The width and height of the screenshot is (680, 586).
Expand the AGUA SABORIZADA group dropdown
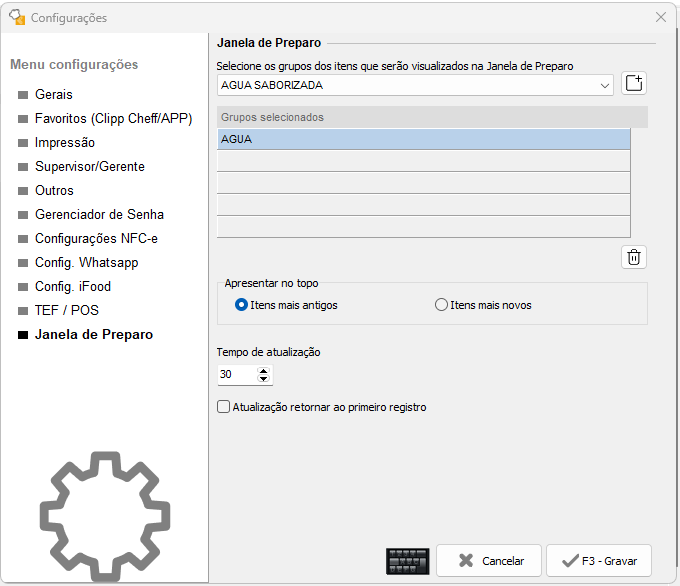click(605, 86)
